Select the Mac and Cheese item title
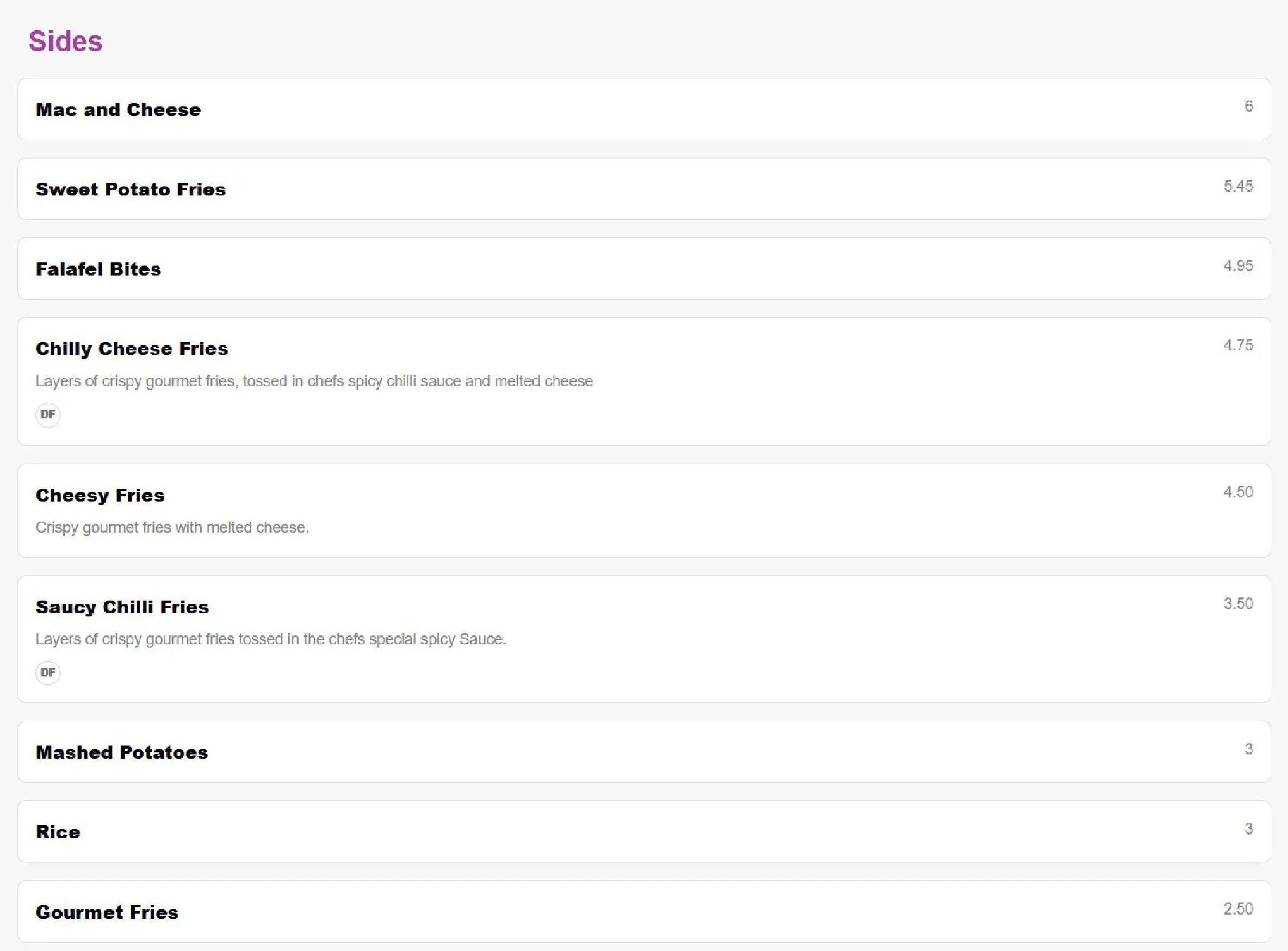 click(x=118, y=109)
